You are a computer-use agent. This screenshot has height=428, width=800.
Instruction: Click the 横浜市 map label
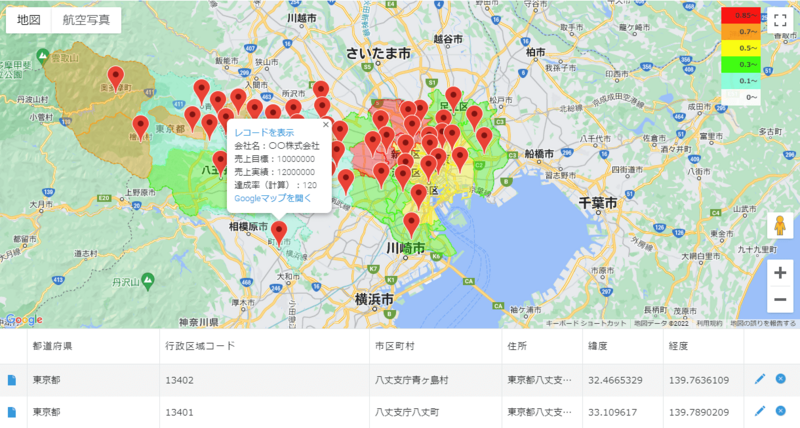coord(374,299)
